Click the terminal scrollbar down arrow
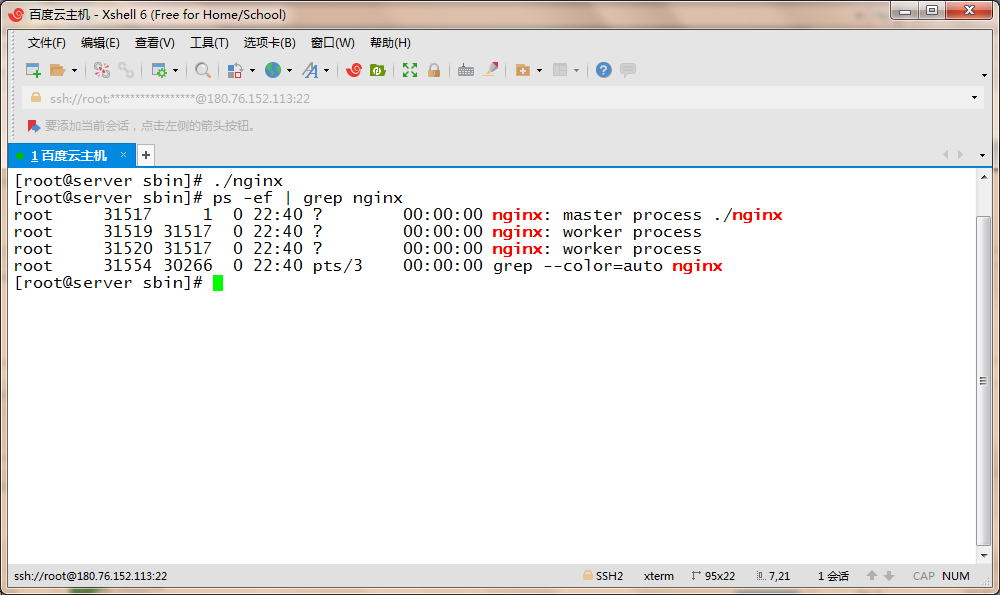This screenshot has height=595, width=1000. [x=984, y=555]
